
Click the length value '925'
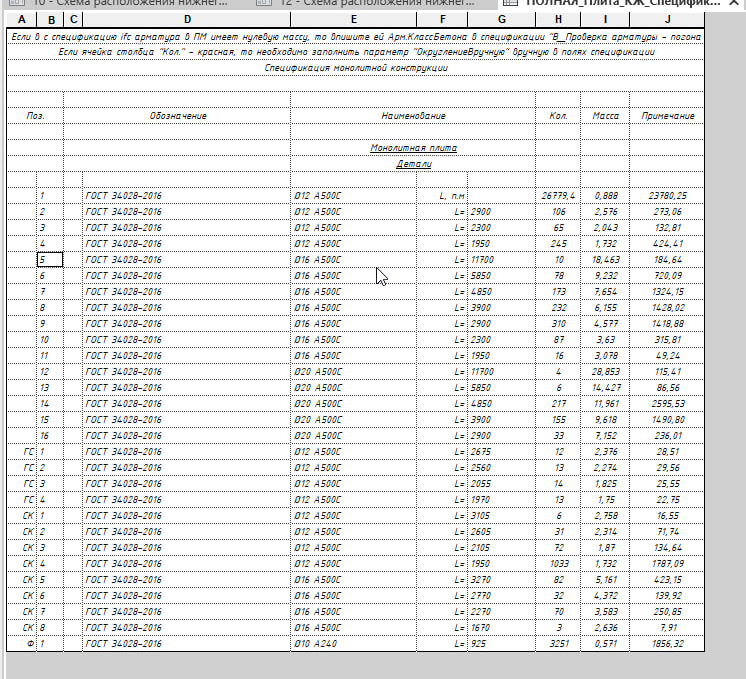pos(501,644)
